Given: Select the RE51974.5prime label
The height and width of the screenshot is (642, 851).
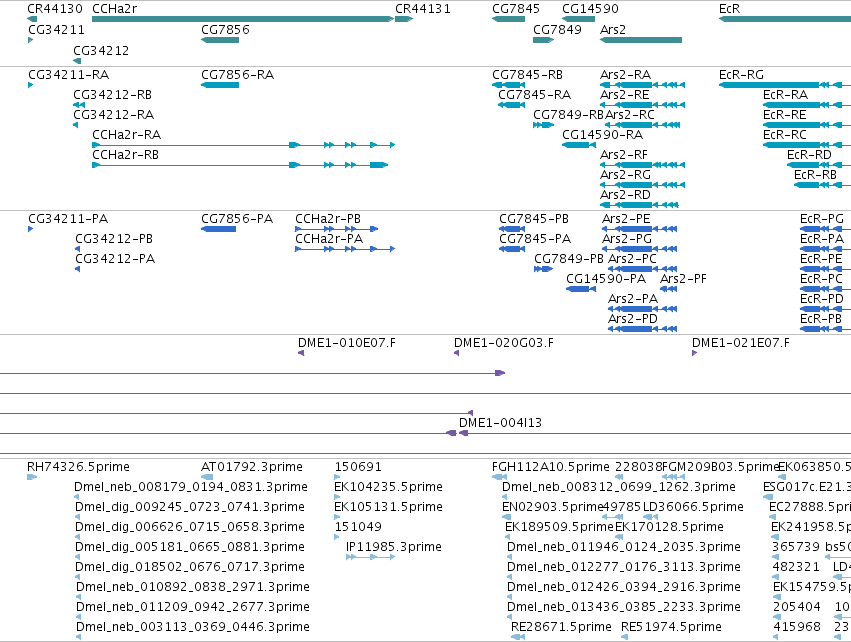Looking at the screenshot, I should [x=671, y=627].
